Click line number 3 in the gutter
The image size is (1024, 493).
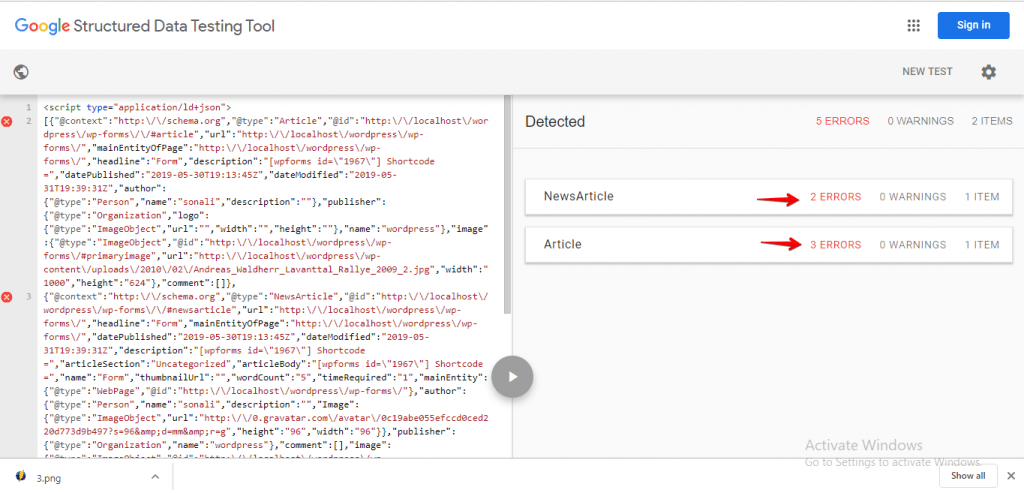click(x=28, y=297)
